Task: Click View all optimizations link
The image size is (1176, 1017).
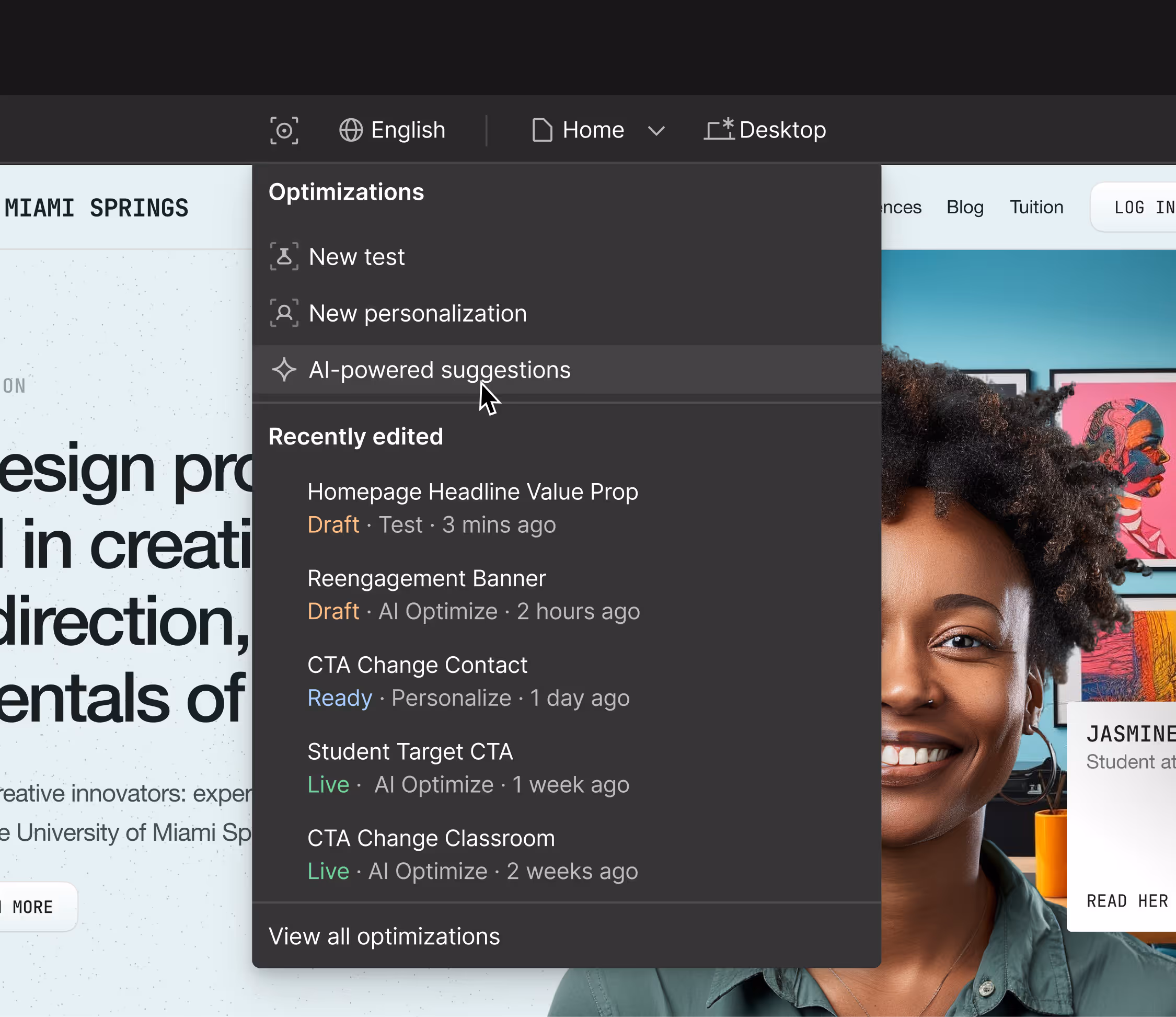Action: point(384,936)
